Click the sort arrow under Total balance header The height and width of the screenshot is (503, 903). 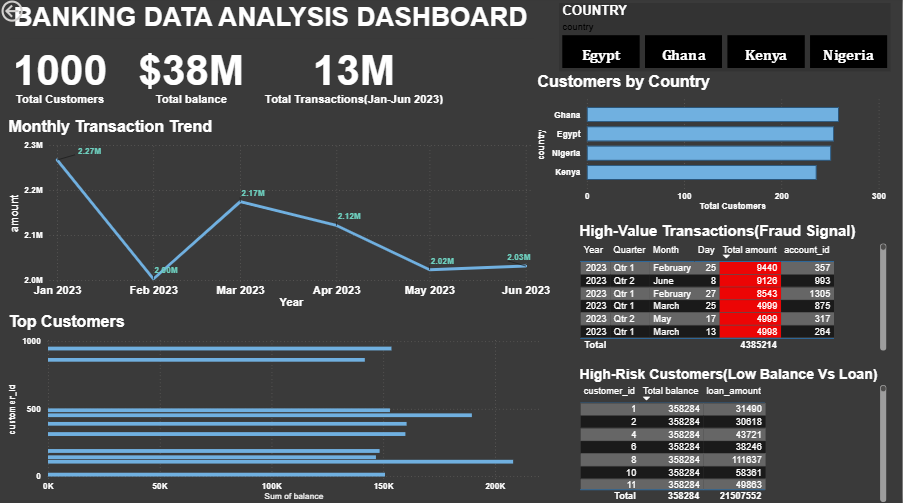(x=646, y=398)
